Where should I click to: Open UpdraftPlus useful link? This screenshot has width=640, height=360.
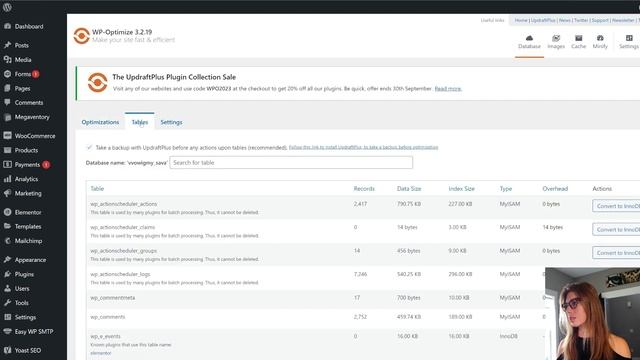coord(543,20)
